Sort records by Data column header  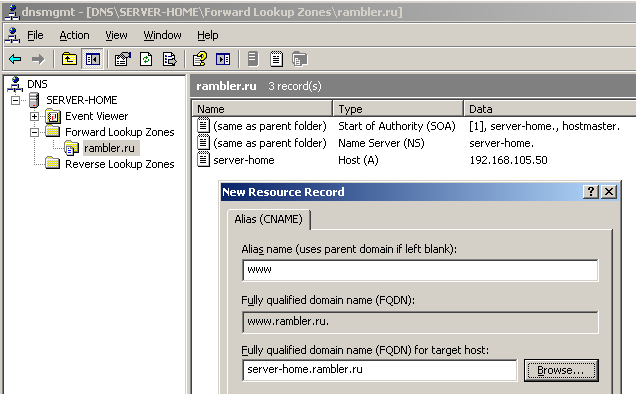click(x=550, y=109)
